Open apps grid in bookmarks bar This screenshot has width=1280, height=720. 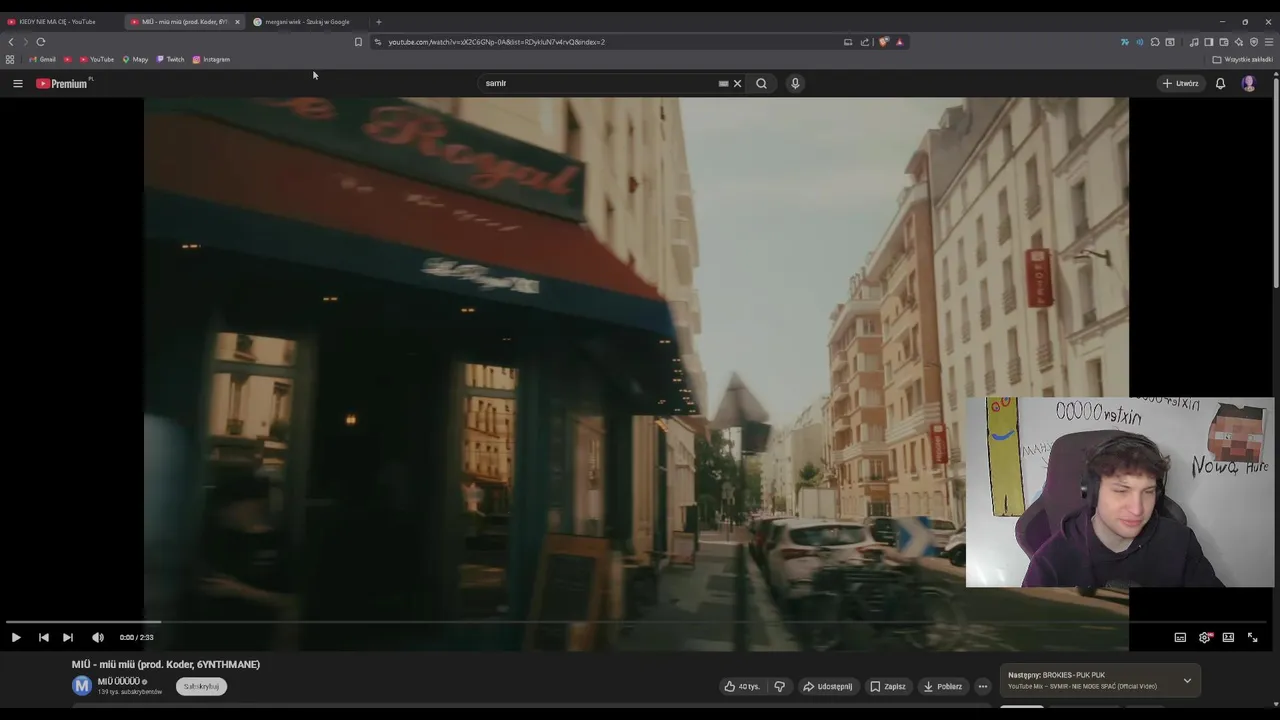point(10,59)
